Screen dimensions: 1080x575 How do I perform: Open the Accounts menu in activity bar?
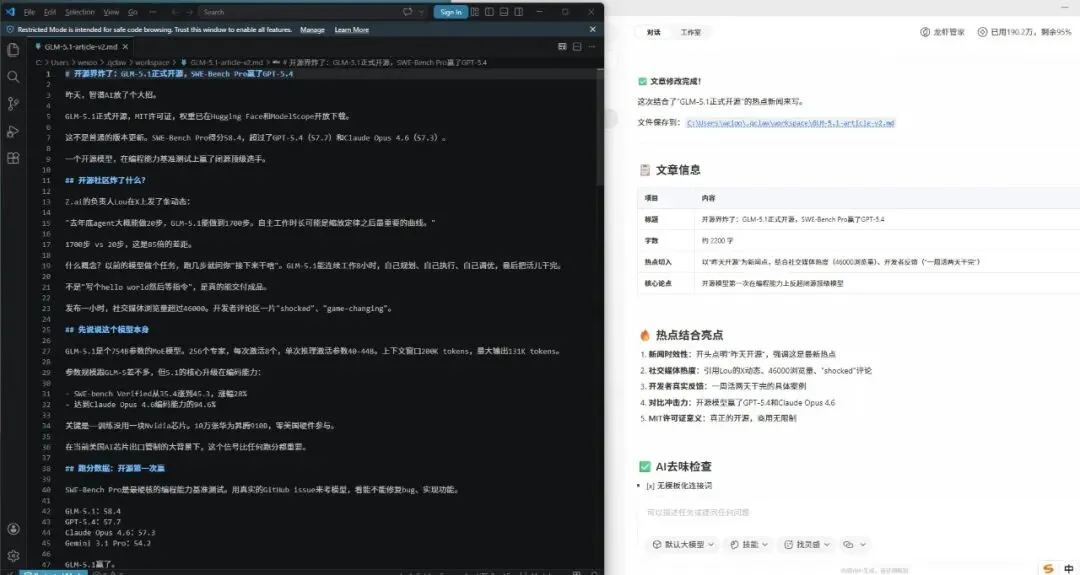pos(12,529)
